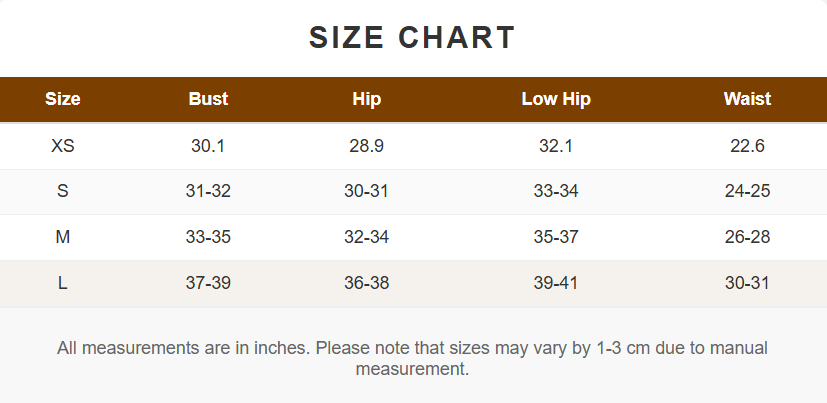Image resolution: width=827 pixels, height=403 pixels.
Task: Click L hip value 36-38
Action: pos(366,283)
